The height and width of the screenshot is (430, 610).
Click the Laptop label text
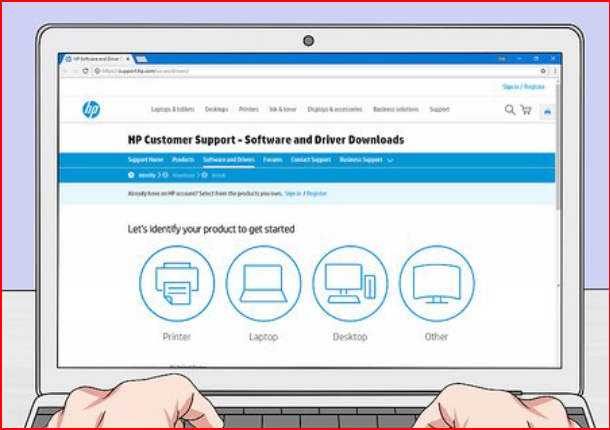tap(263, 337)
